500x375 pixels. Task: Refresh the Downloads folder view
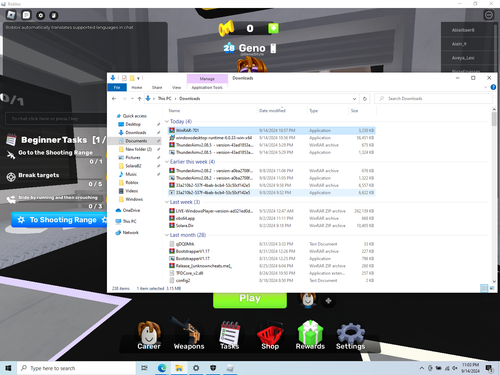point(365,99)
